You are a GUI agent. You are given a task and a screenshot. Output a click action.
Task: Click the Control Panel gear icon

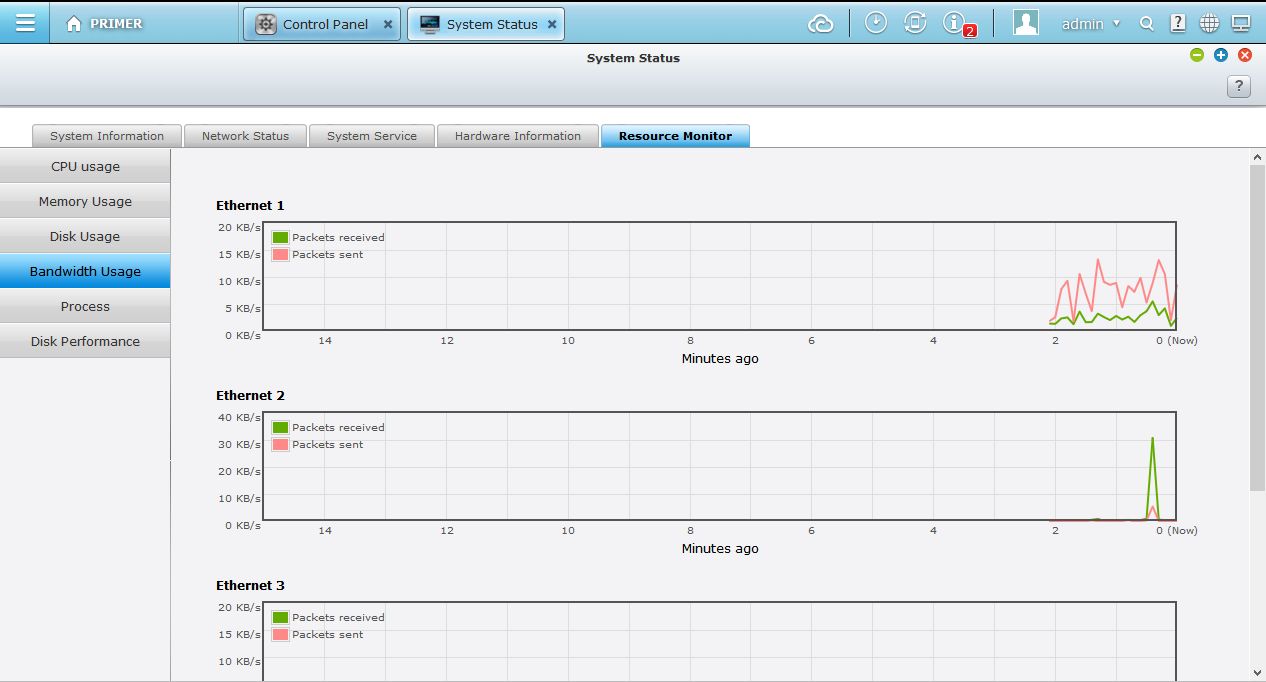coord(266,25)
